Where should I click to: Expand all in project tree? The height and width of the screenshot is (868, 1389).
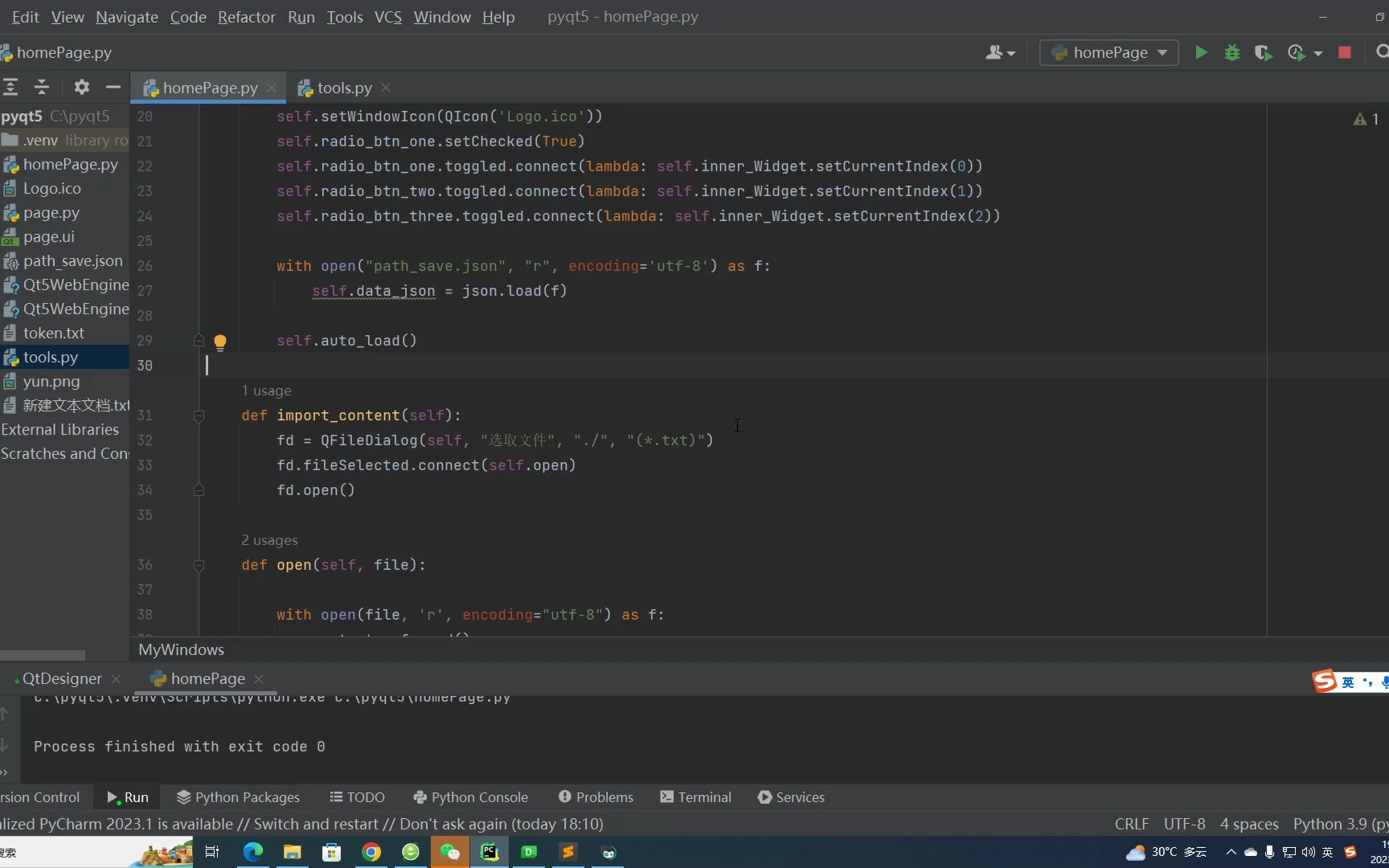[10, 87]
